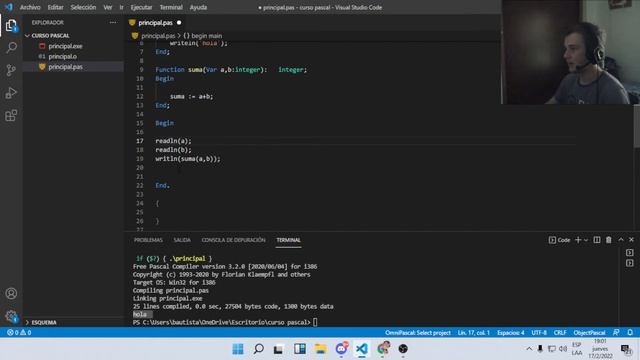Image resolution: width=640 pixels, height=360 pixels.
Task: Click breadcrumb 'begin main'
Action: click(203, 36)
